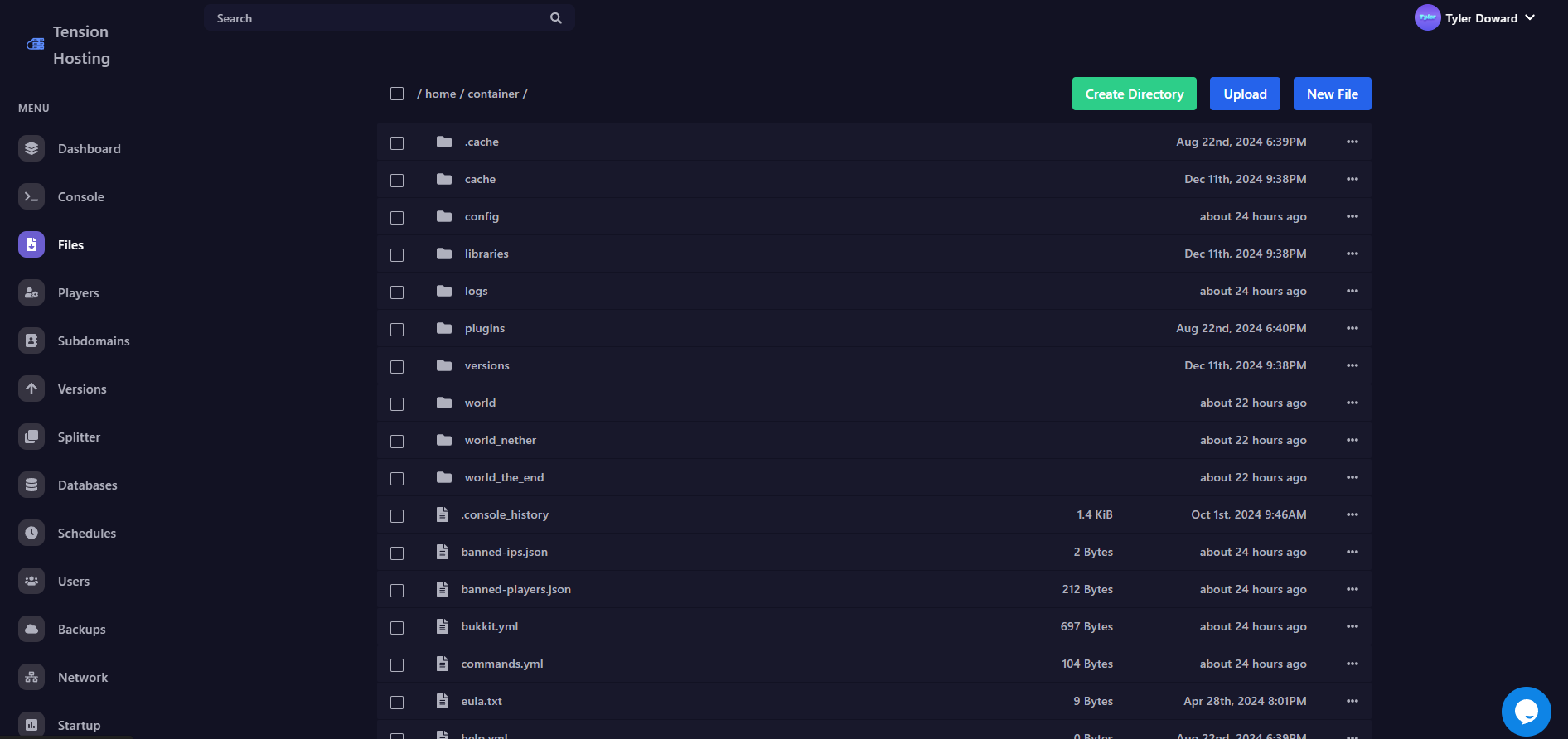Expand the Tyler Doward account menu arrow
Image resolution: width=1568 pixels, height=739 pixels.
(1530, 17)
